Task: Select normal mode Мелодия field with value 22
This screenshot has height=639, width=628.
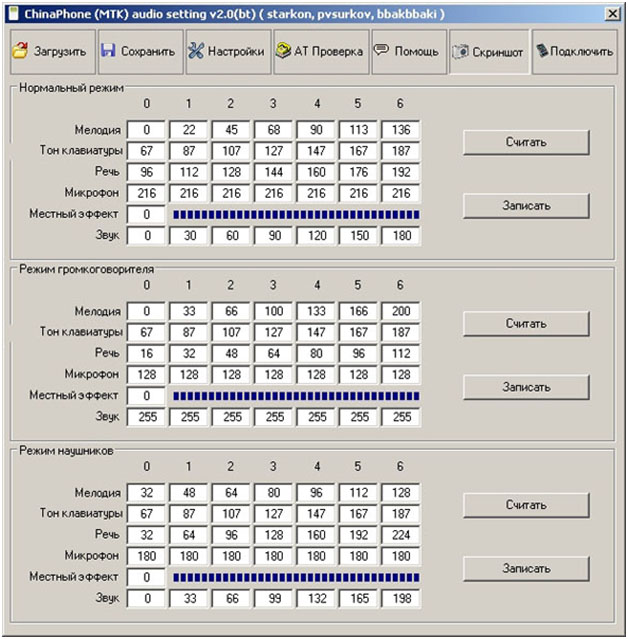Action: 189,130
